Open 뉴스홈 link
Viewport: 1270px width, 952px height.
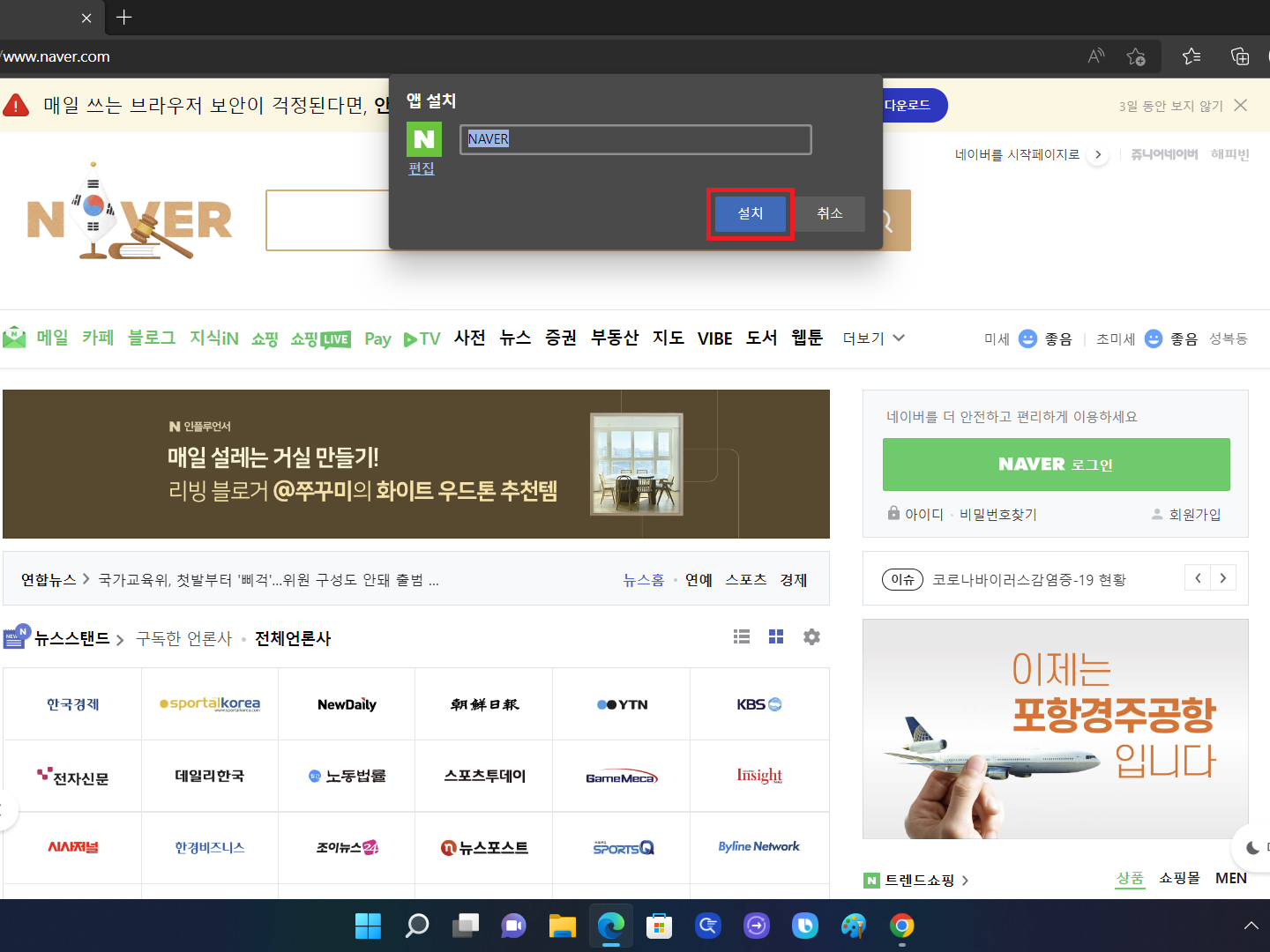pyautogui.click(x=644, y=579)
